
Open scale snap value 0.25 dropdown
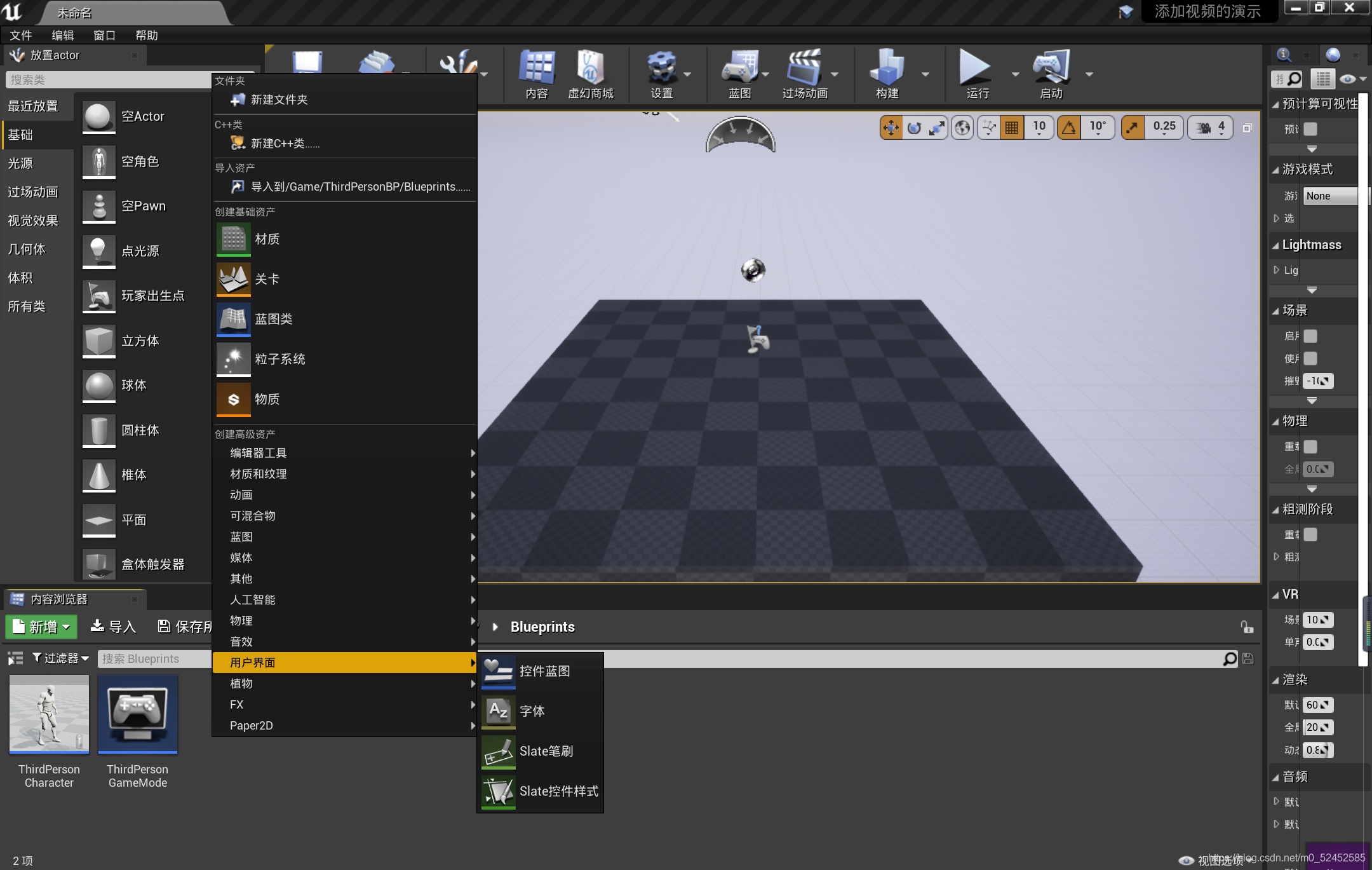1164,128
